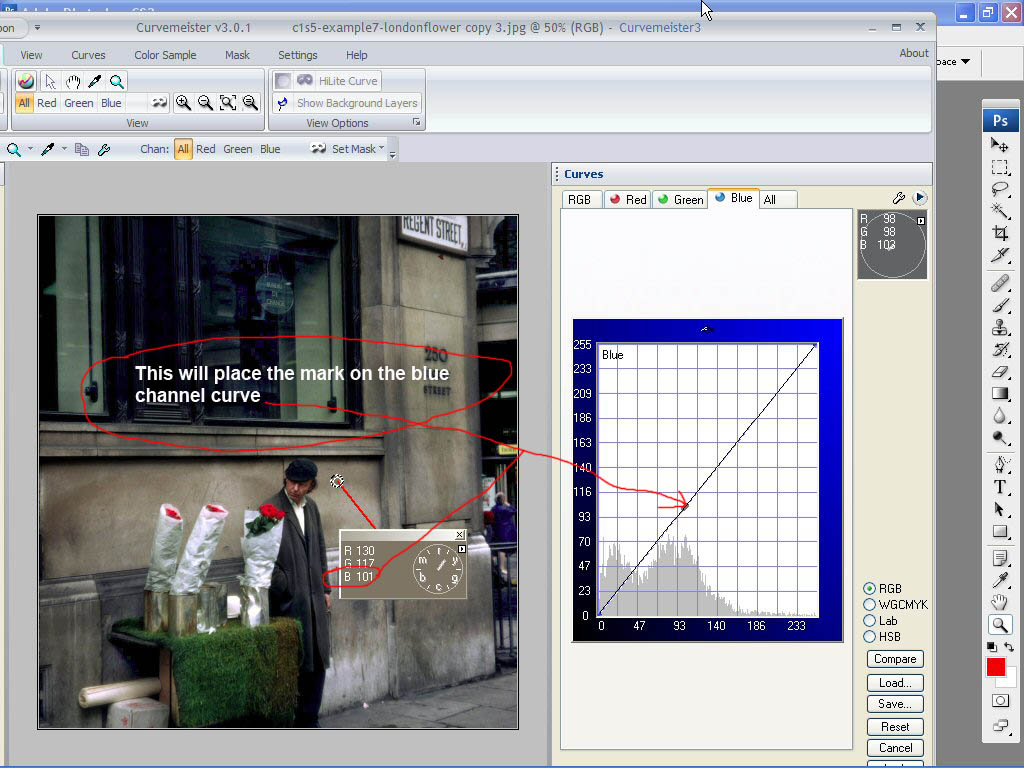Click the Compare button
This screenshot has height=768, width=1024.
[895, 659]
